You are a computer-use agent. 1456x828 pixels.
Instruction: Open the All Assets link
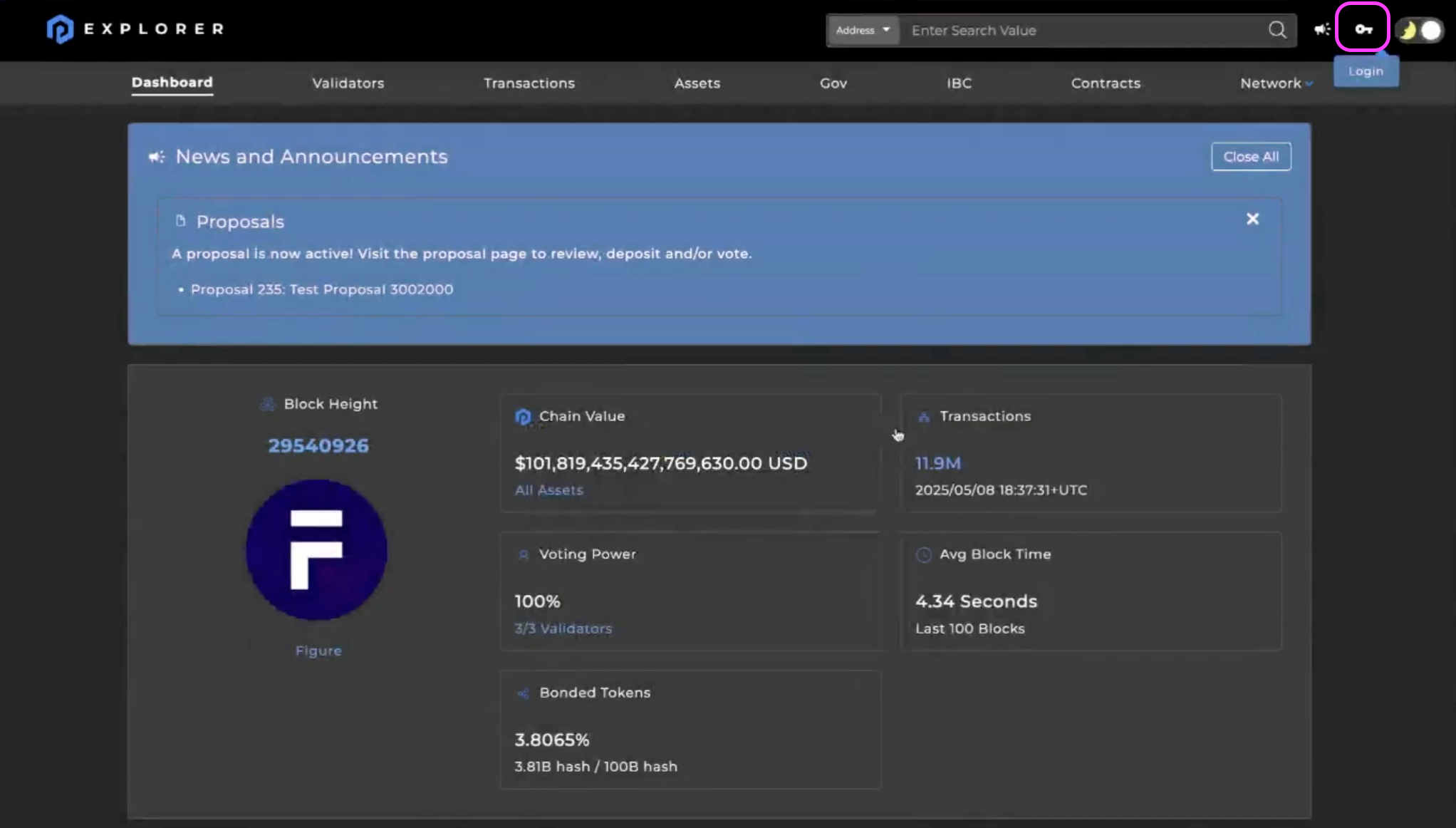click(x=548, y=490)
